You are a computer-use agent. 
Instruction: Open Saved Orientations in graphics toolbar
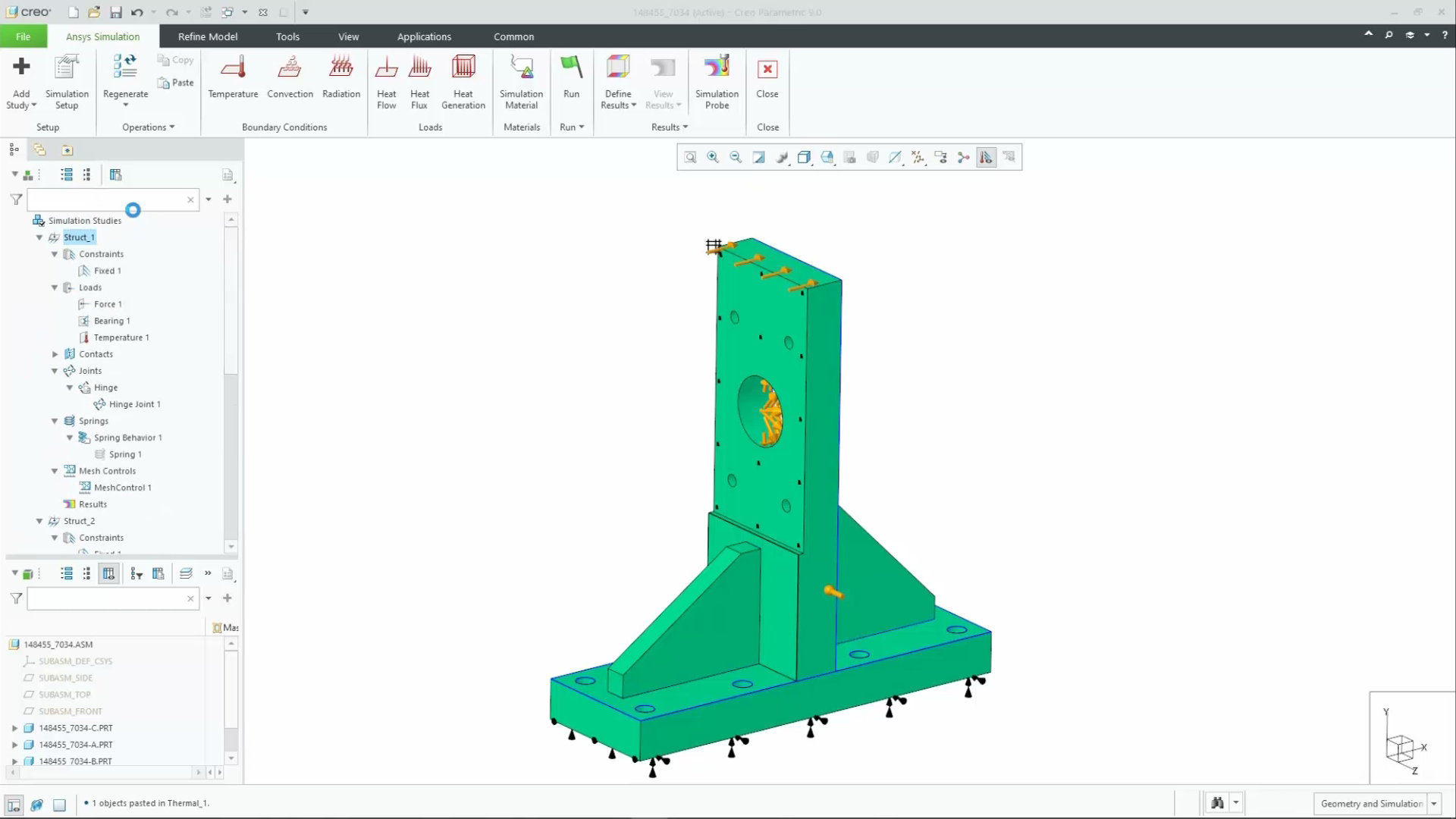coord(827,157)
